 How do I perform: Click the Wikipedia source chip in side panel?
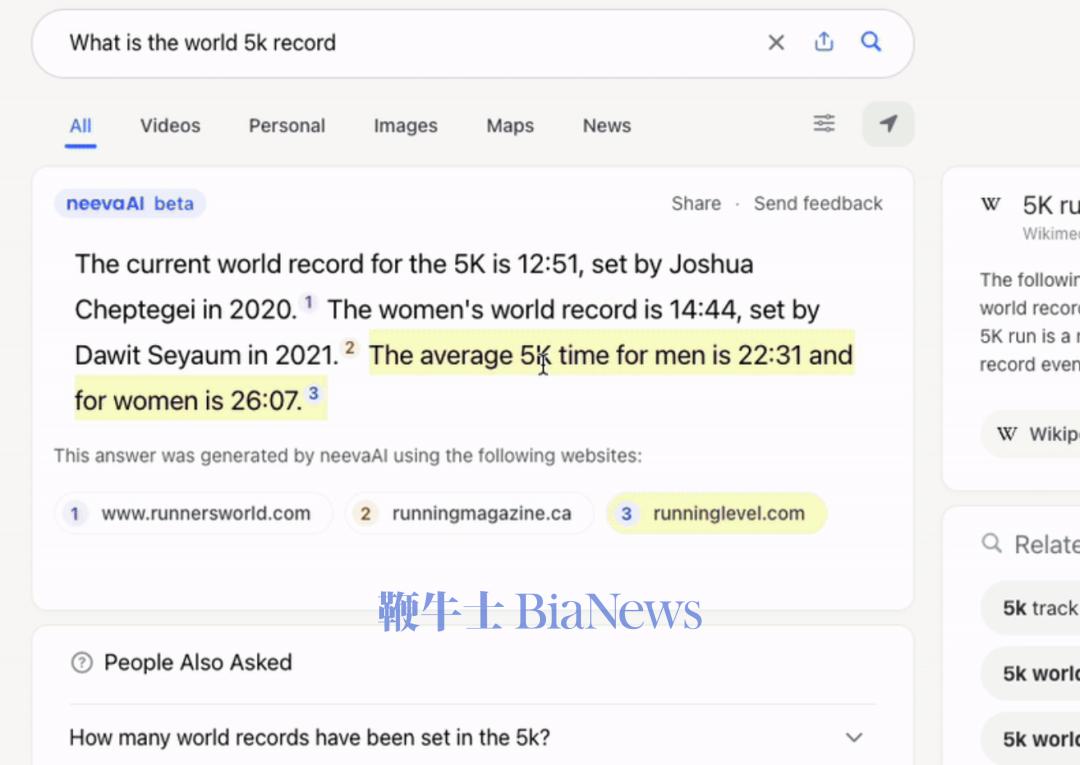(1031, 434)
